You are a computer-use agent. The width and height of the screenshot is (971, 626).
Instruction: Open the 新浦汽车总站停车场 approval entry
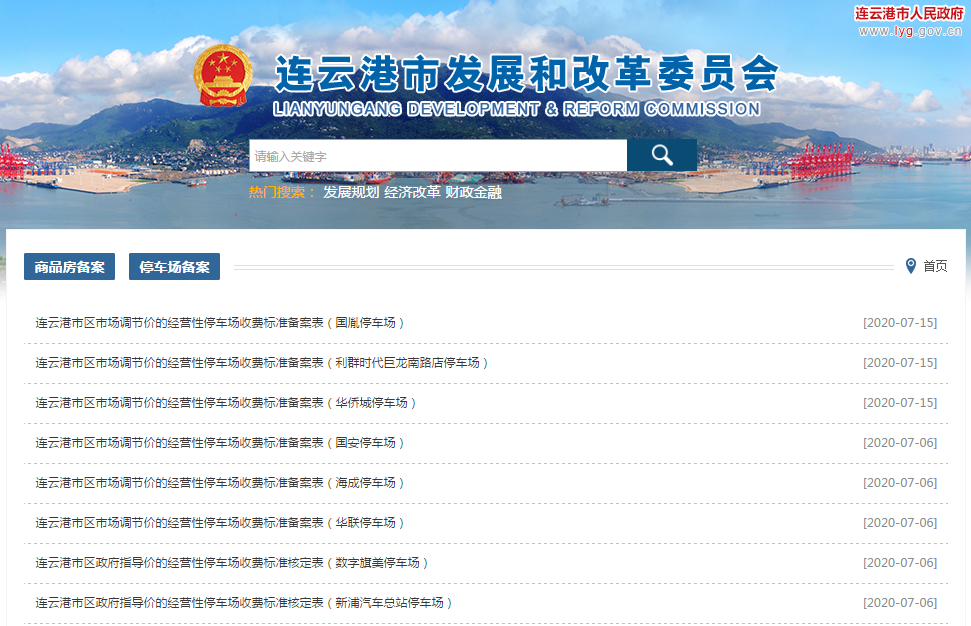[244, 602]
